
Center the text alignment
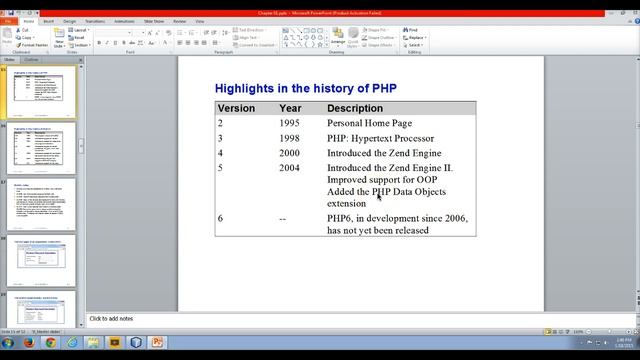(x=188, y=43)
